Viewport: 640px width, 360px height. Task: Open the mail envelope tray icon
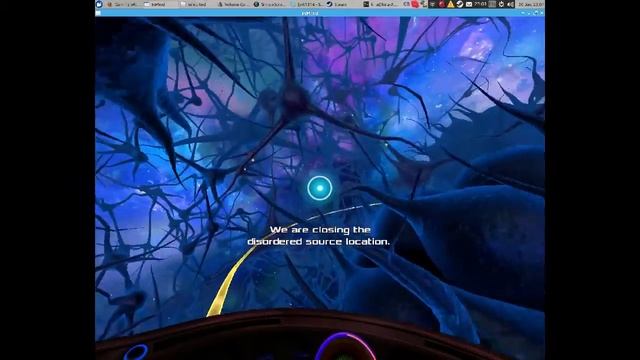pos(469,4)
